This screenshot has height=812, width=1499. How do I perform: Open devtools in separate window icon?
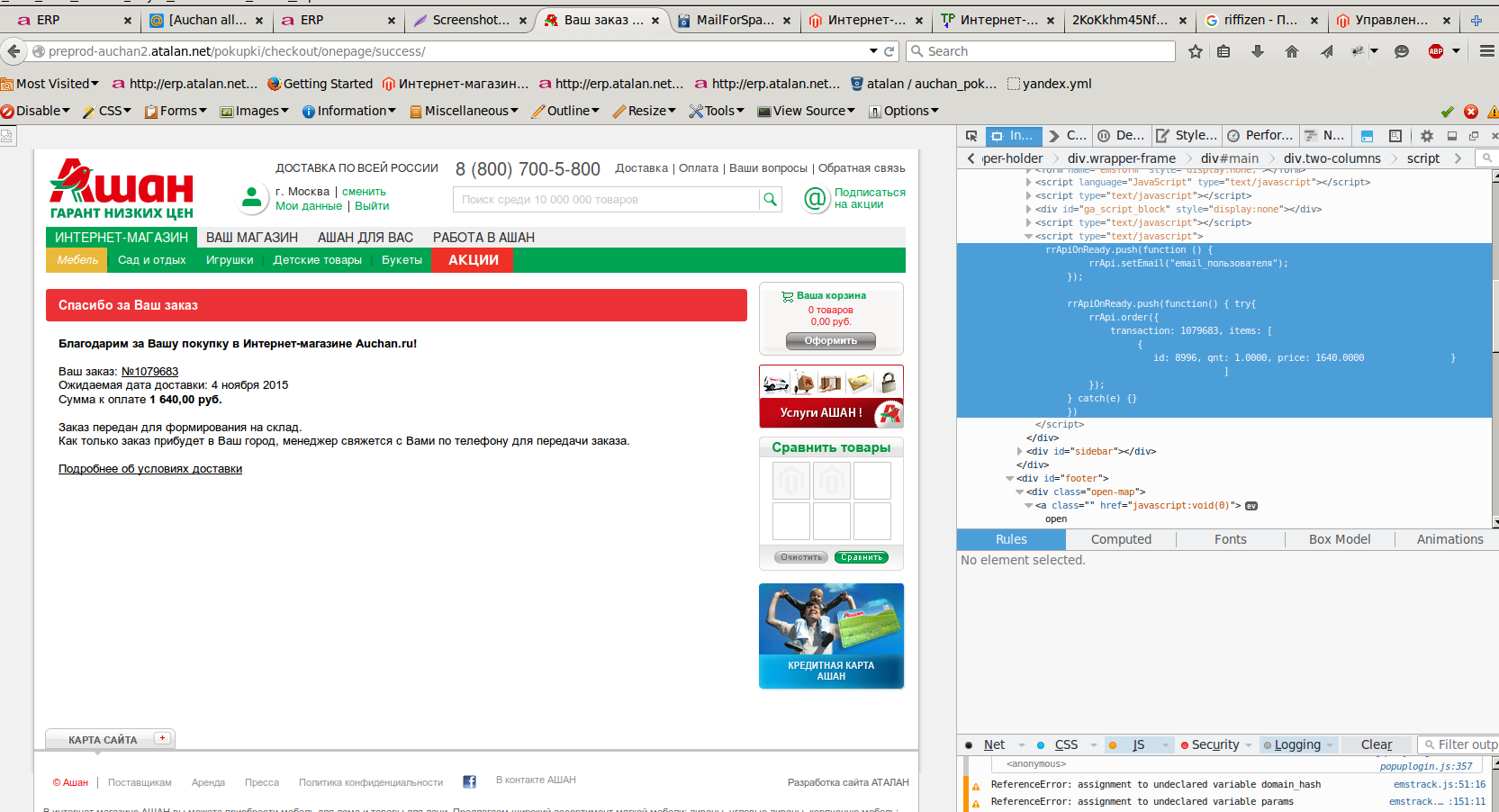pyautogui.click(x=1474, y=136)
